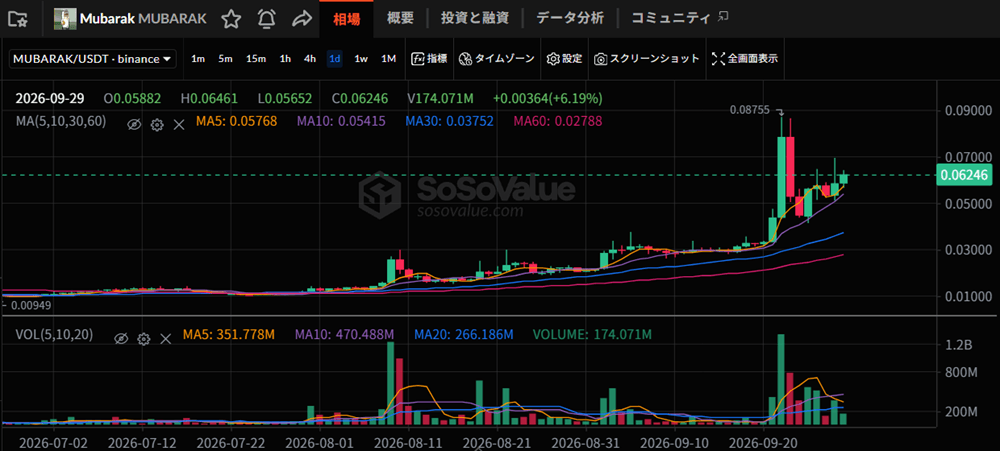This screenshot has height=451, width=1000.
Task: Click the 2026-08-11 date axis label
Action: click(408, 442)
